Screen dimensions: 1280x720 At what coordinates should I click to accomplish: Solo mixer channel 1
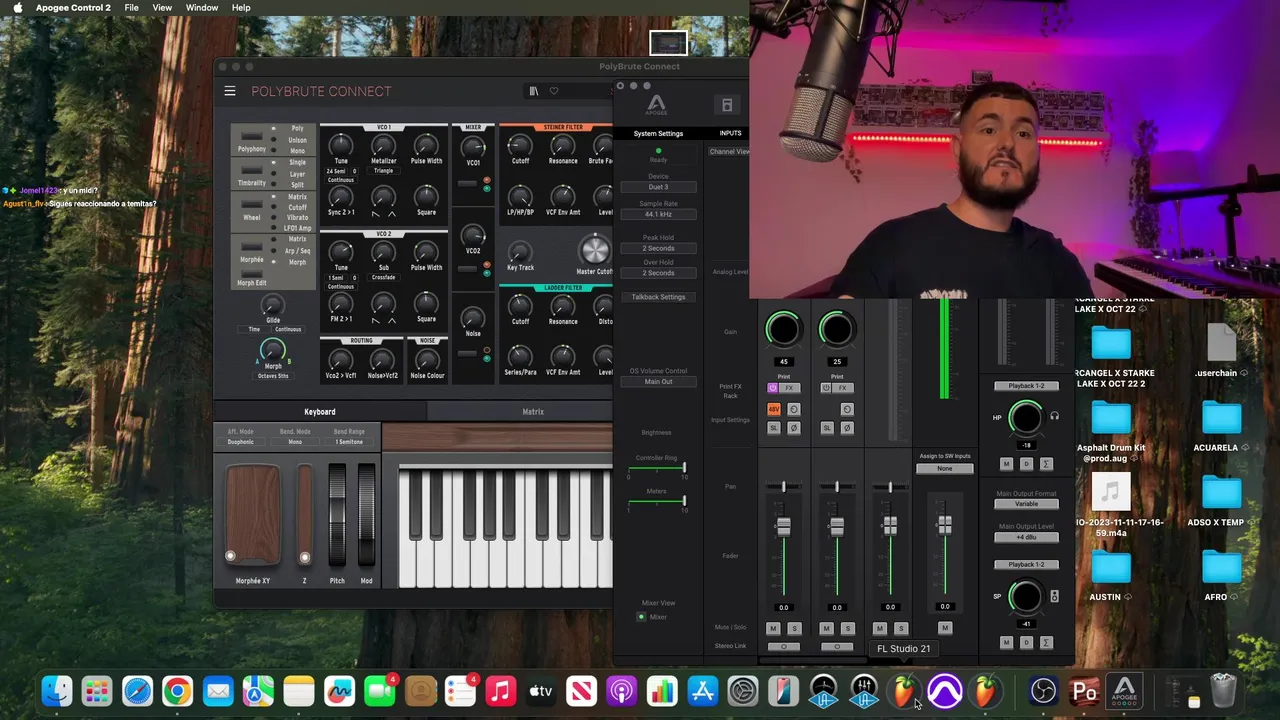[x=794, y=628]
